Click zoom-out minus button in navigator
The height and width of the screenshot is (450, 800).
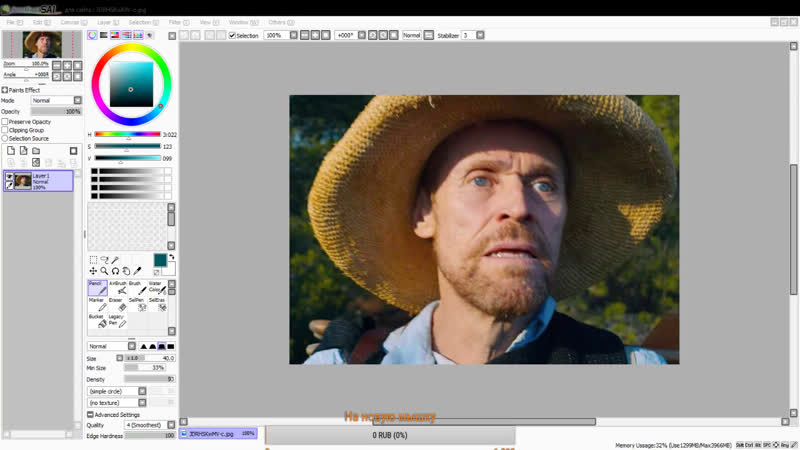click(x=57, y=65)
